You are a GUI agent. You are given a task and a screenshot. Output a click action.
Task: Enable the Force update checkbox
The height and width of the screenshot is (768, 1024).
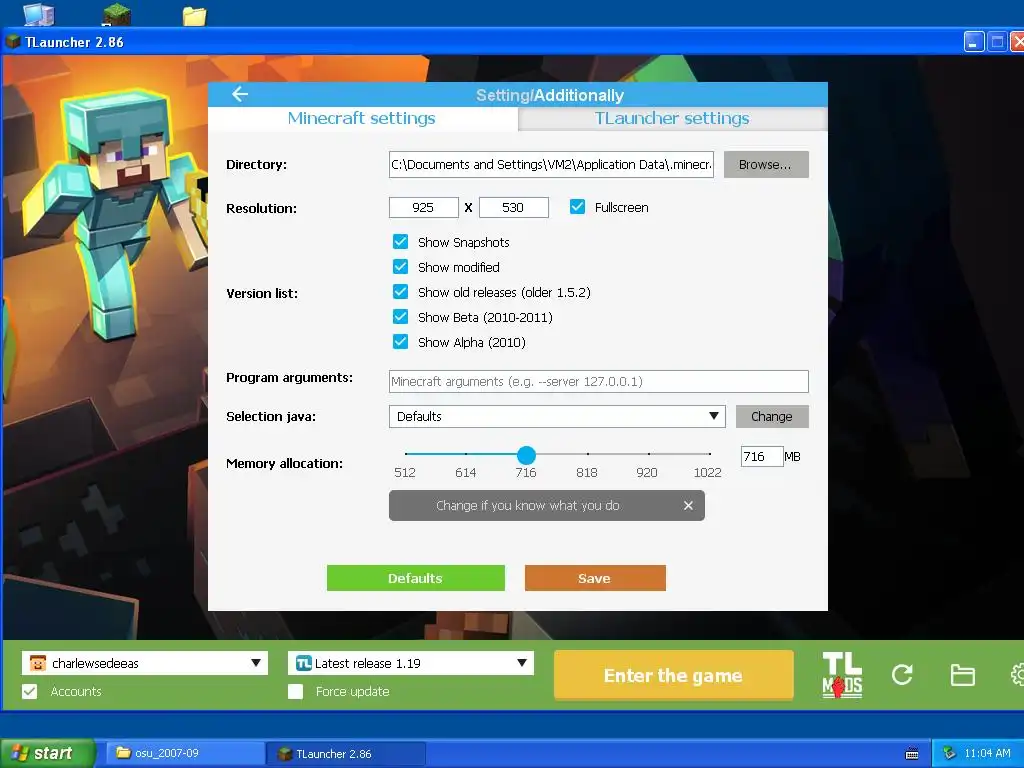pyautogui.click(x=295, y=691)
